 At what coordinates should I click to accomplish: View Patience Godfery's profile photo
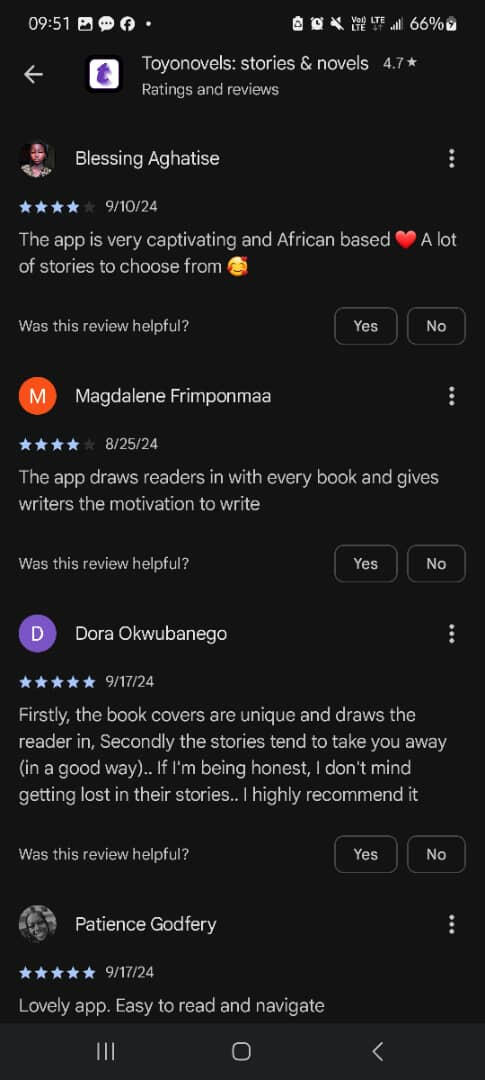(x=37, y=924)
